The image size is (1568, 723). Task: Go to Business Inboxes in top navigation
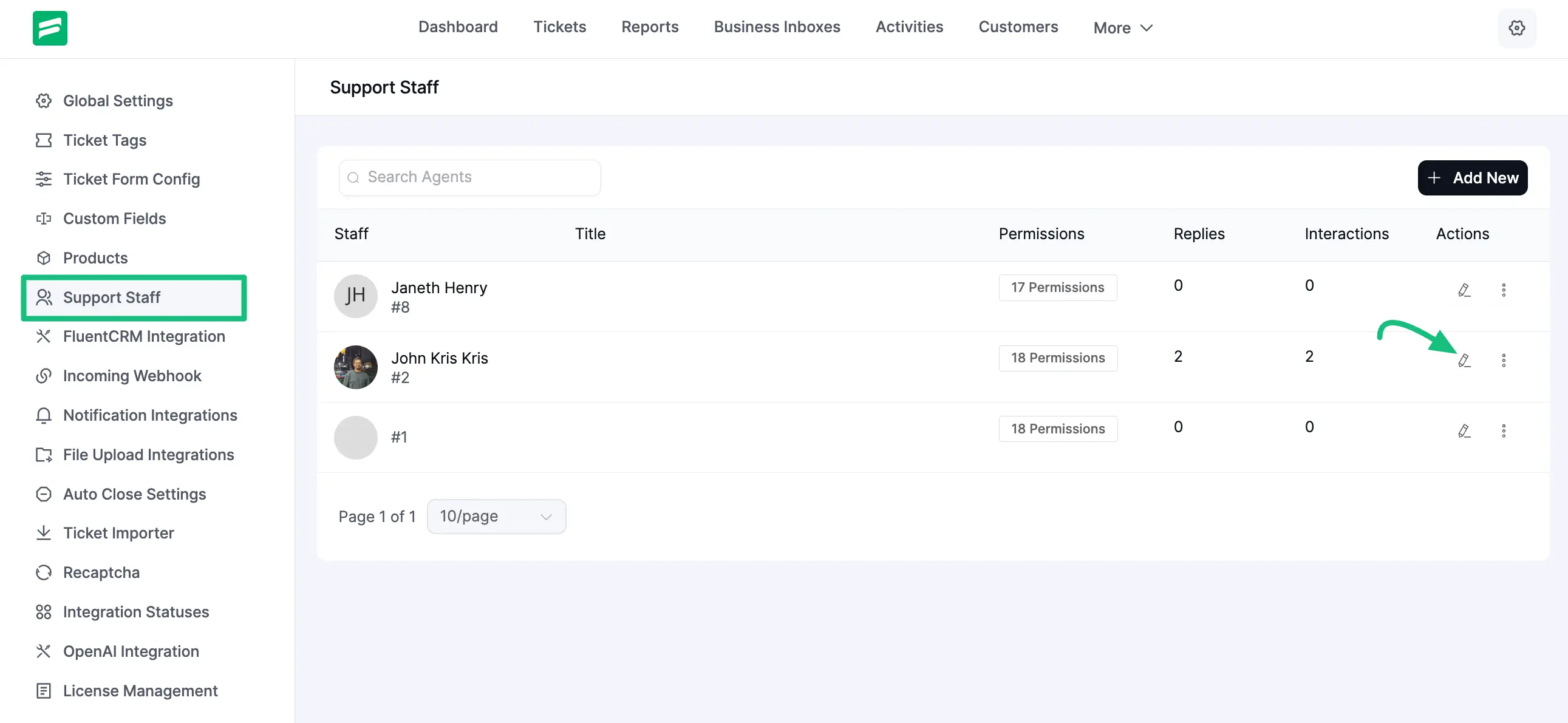point(777,27)
